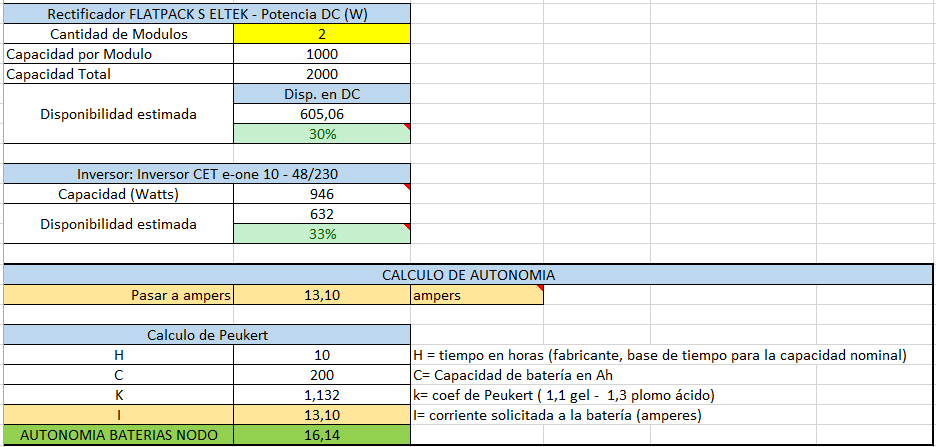Screen dimensions: 936x447
Task: Click the H value cell showing 10
Action: [322, 355]
